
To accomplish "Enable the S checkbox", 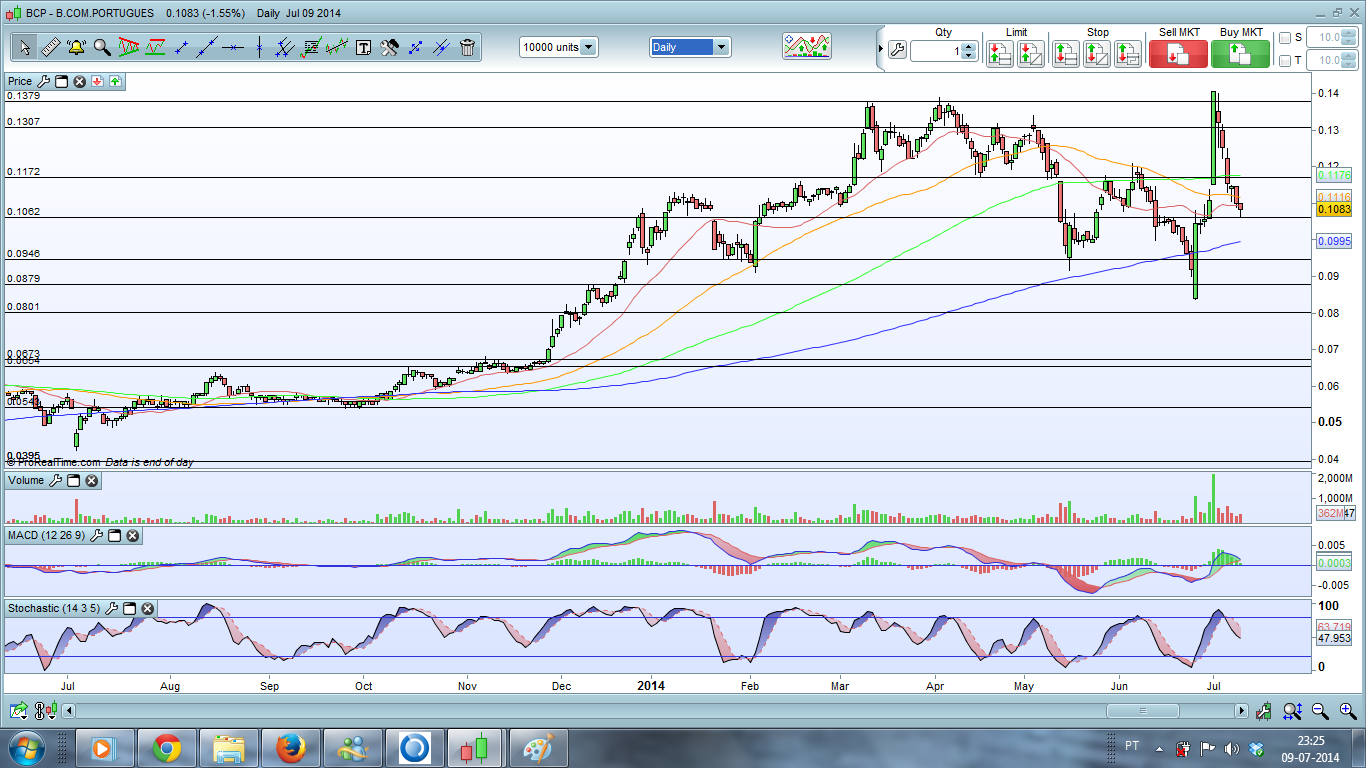I will pyautogui.click(x=1285, y=38).
